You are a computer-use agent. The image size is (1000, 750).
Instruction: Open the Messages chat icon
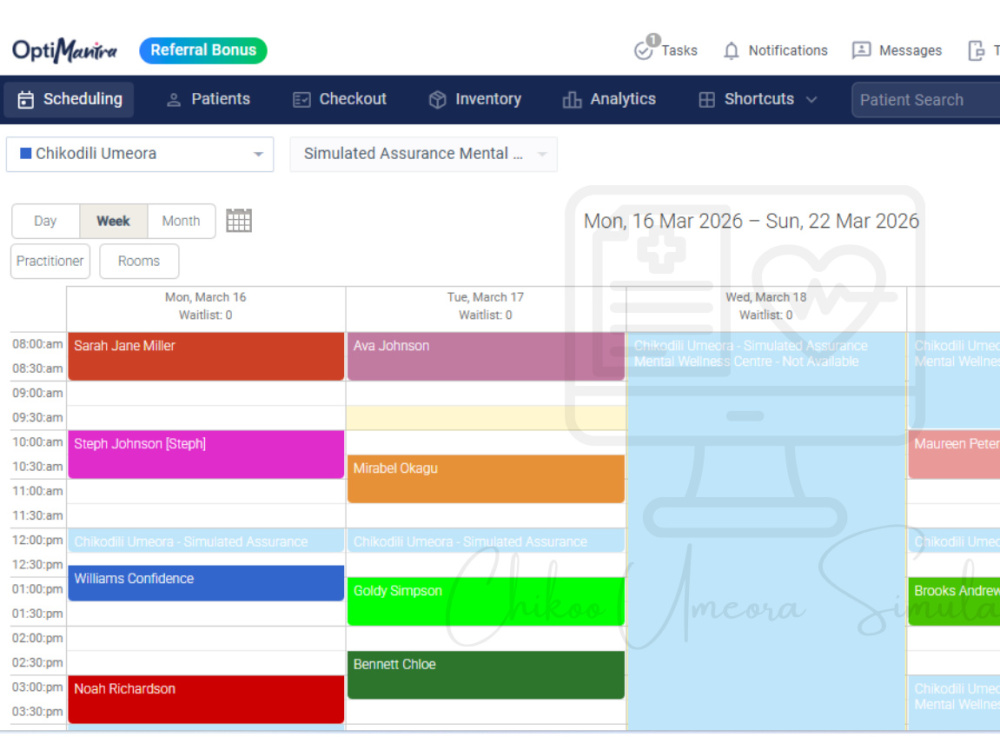click(x=861, y=50)
